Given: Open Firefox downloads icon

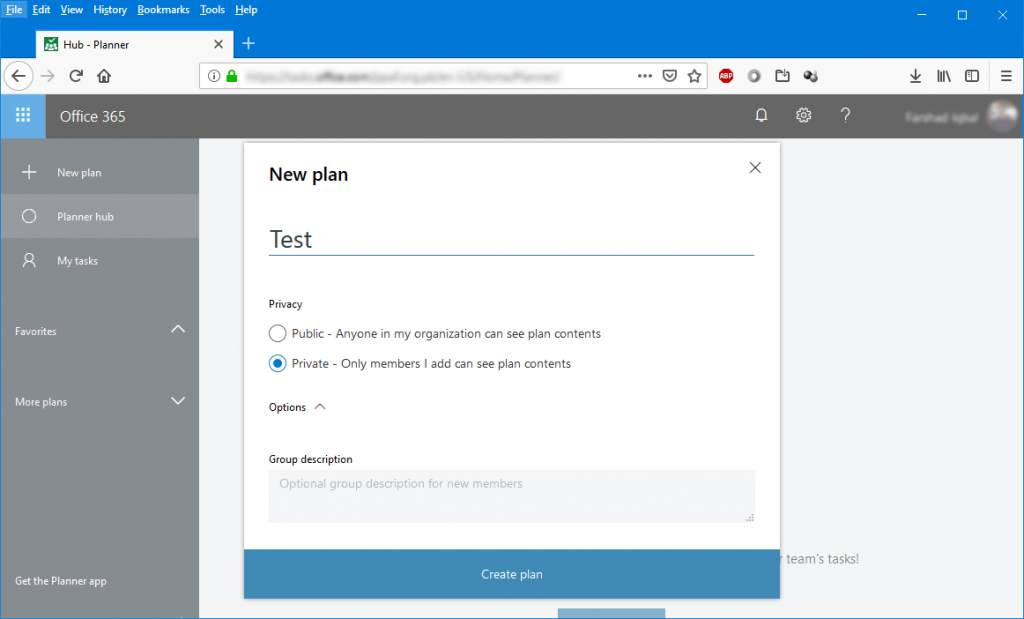Looking at the screenshot, I should (915, 75).
